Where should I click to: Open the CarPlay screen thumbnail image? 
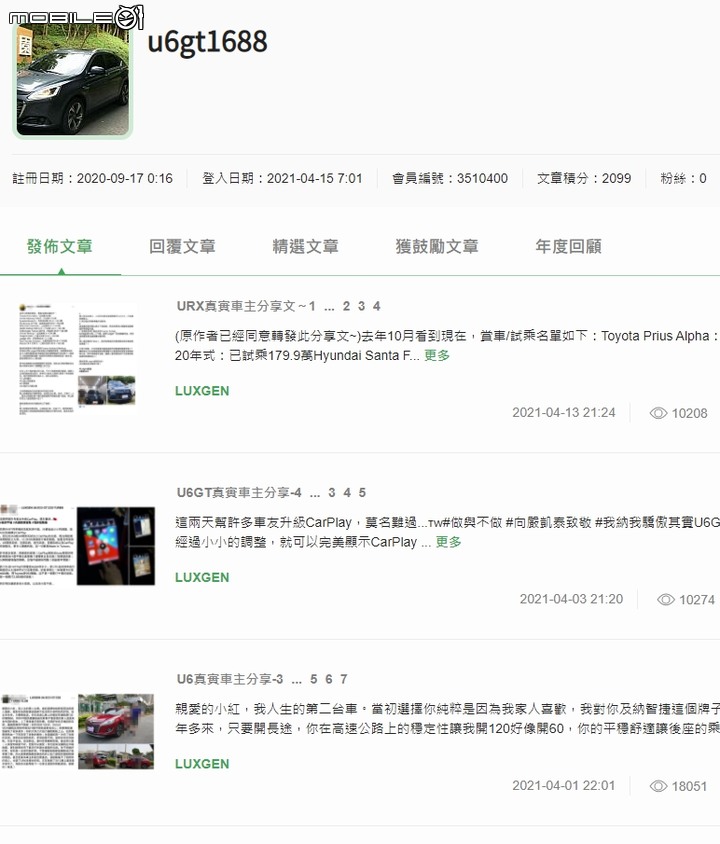point(77,546)
